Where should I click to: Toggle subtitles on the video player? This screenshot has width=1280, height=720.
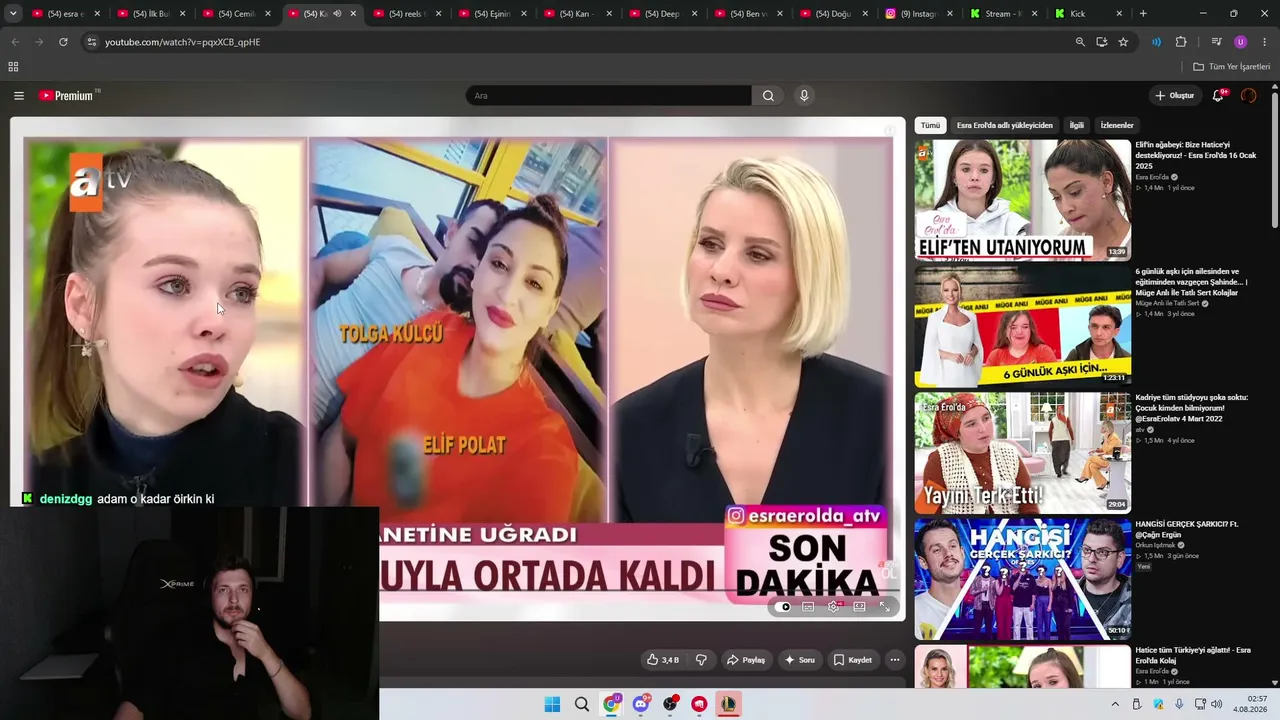pyautogui.click(x=808, y=607)
